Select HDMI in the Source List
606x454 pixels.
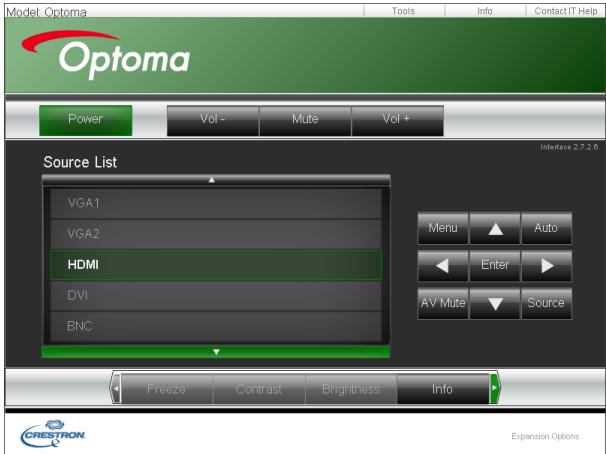[x=216, y=265]
